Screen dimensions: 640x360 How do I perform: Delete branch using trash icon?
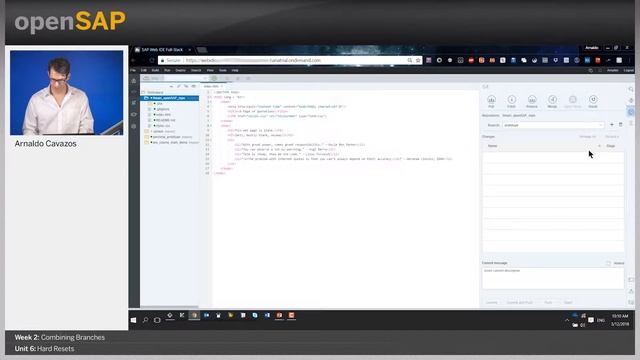620,125
